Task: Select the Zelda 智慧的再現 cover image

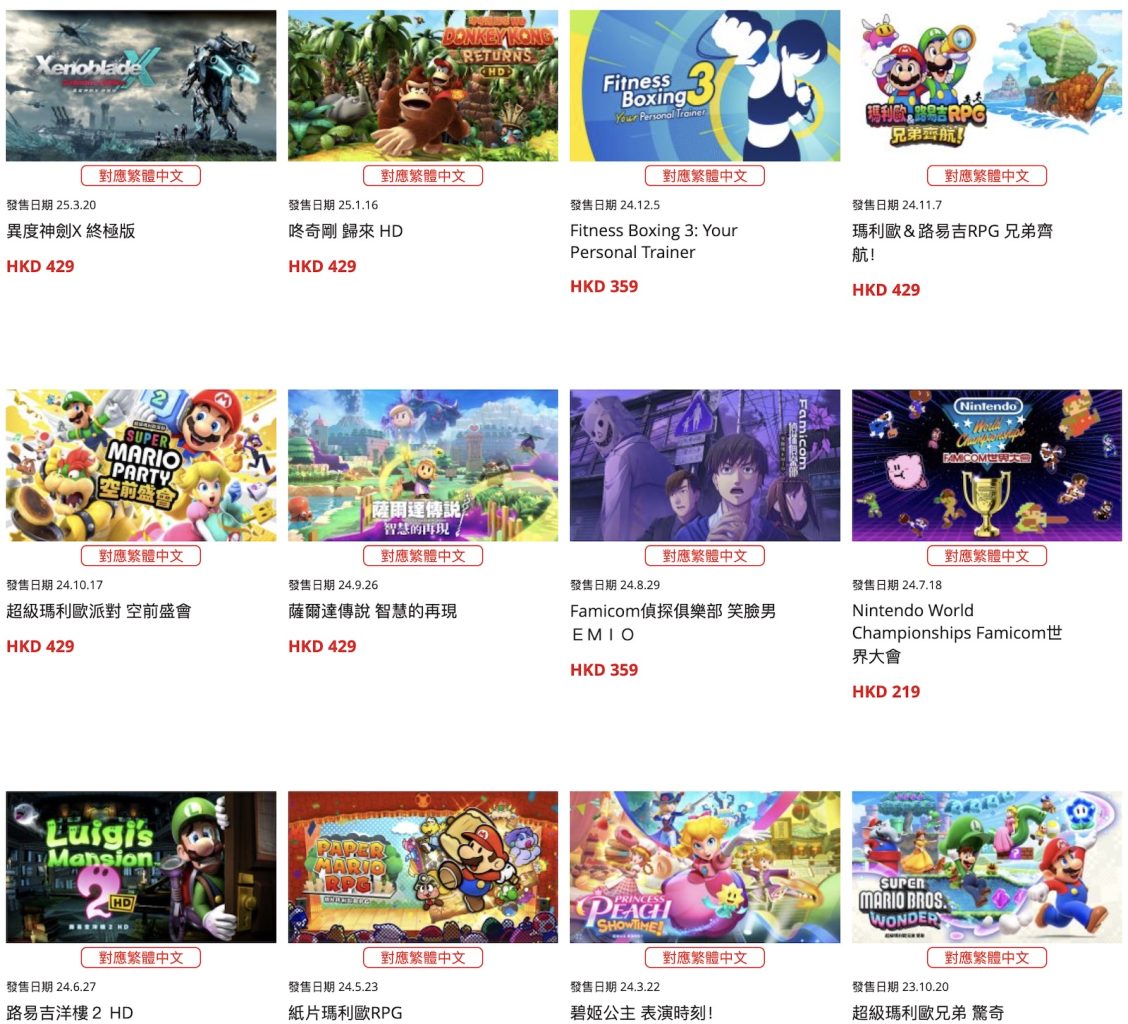Action: [x=423, y=465]
